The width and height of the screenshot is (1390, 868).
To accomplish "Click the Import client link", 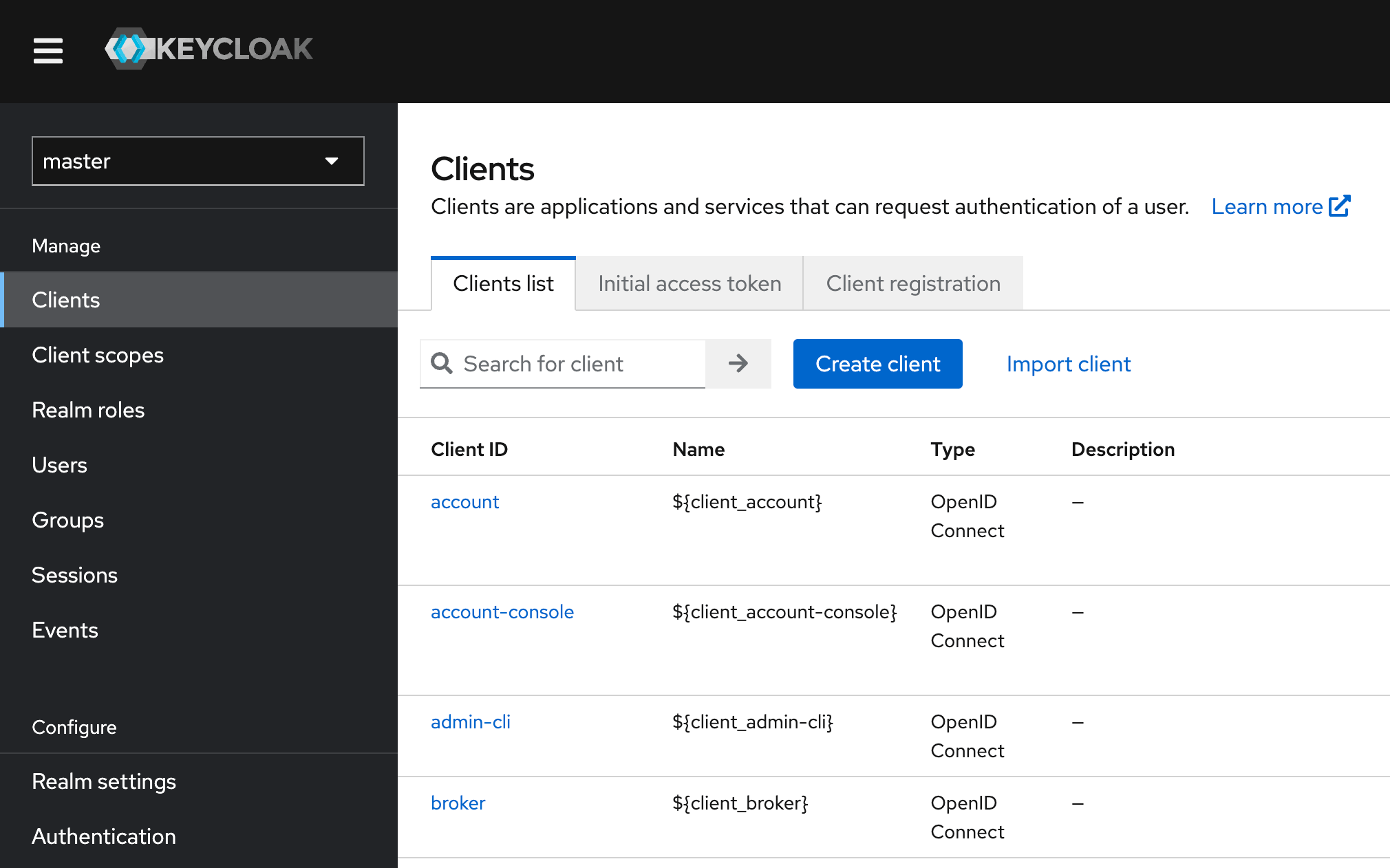I will [x=1068, y=363].
